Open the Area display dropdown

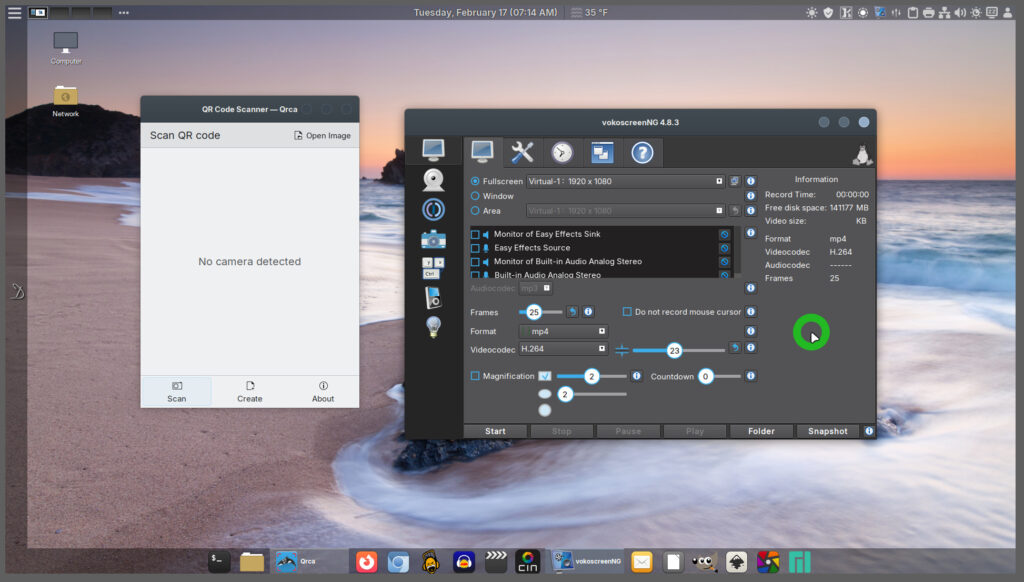tap(626, 210)
